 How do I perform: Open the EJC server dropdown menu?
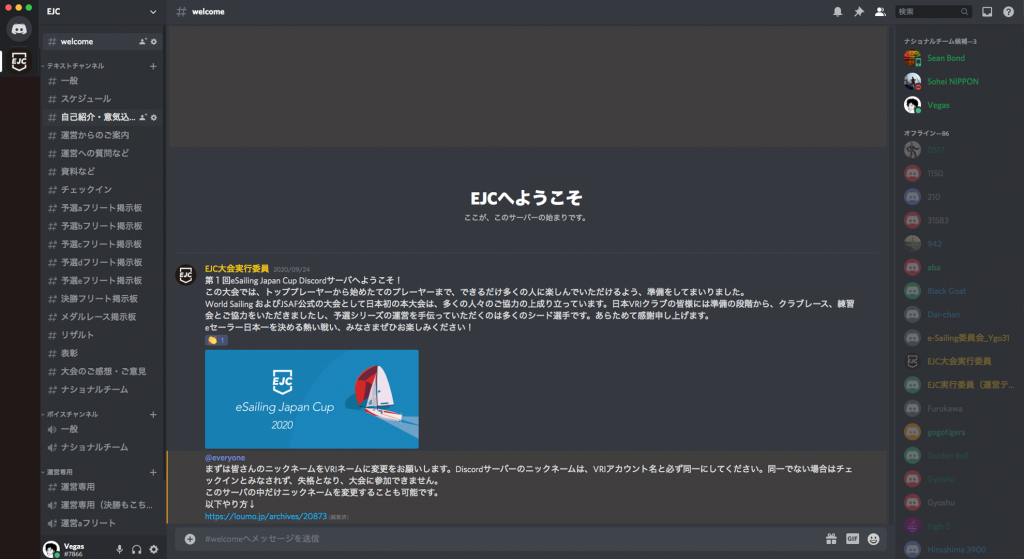(102, 12)
